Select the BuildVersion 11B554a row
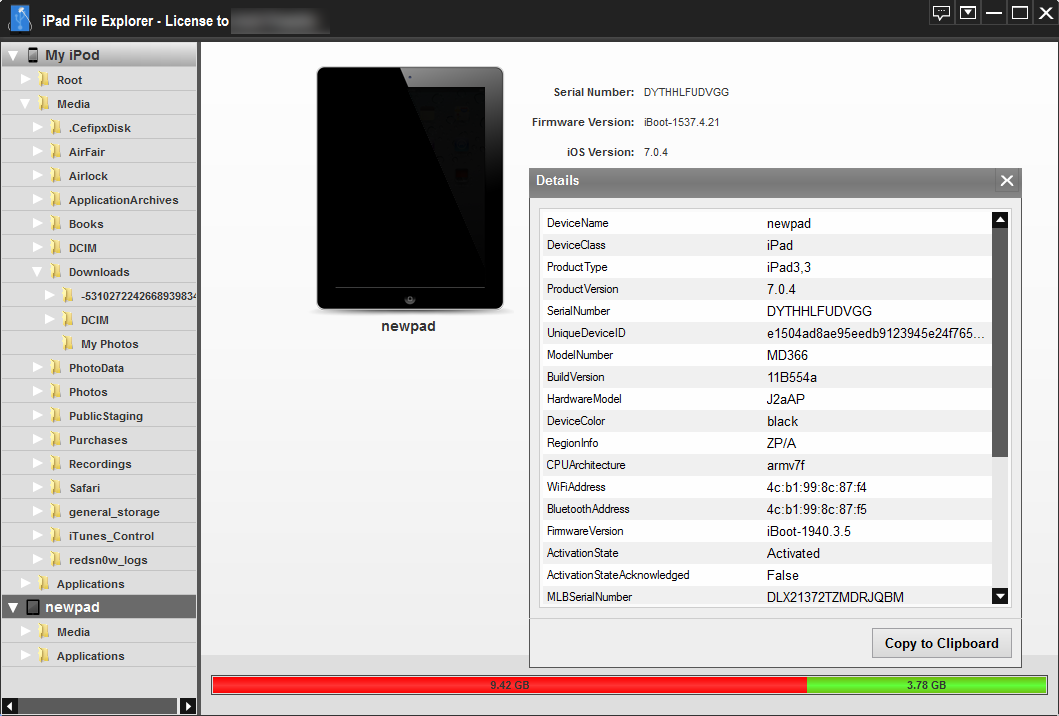Viewport: 1059px width, 716px height. [x=765, y=377]
